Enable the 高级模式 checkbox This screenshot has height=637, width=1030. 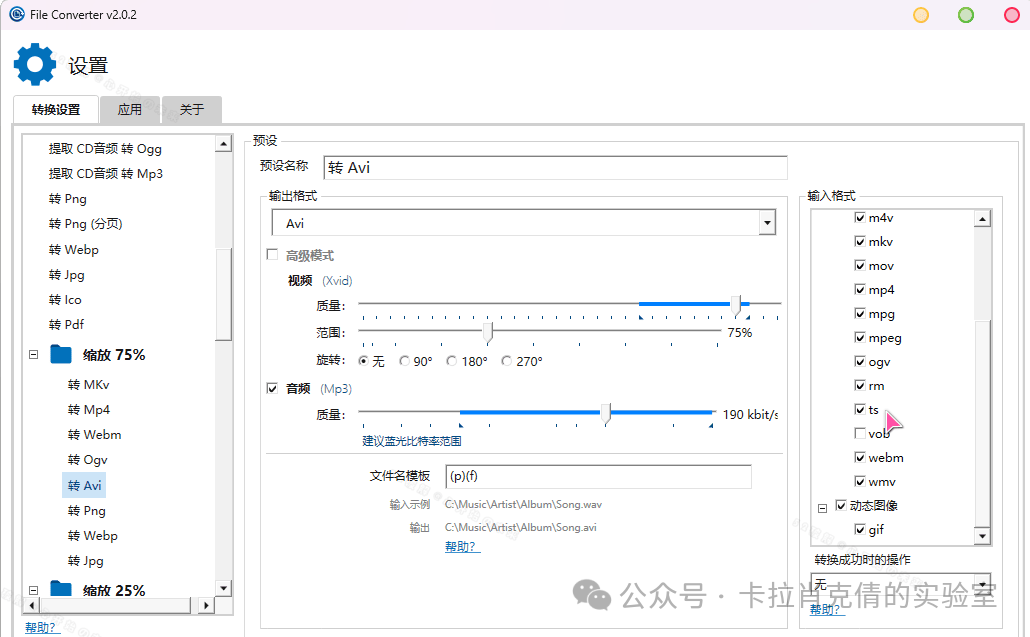point(272,254)
